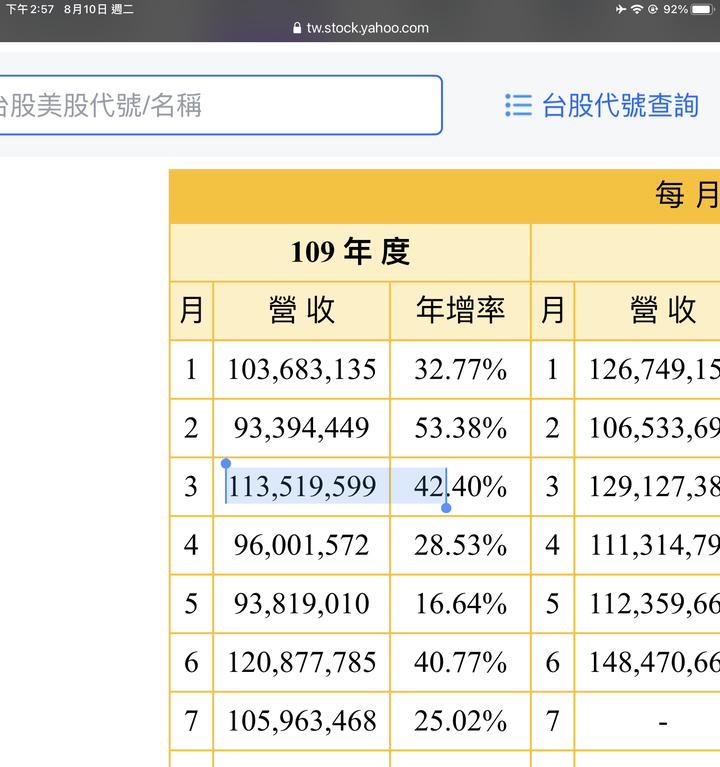Focus the 台股美股代號/名稱 search field
This screenshot has width=720, height=767.
(x=221, y=105)
